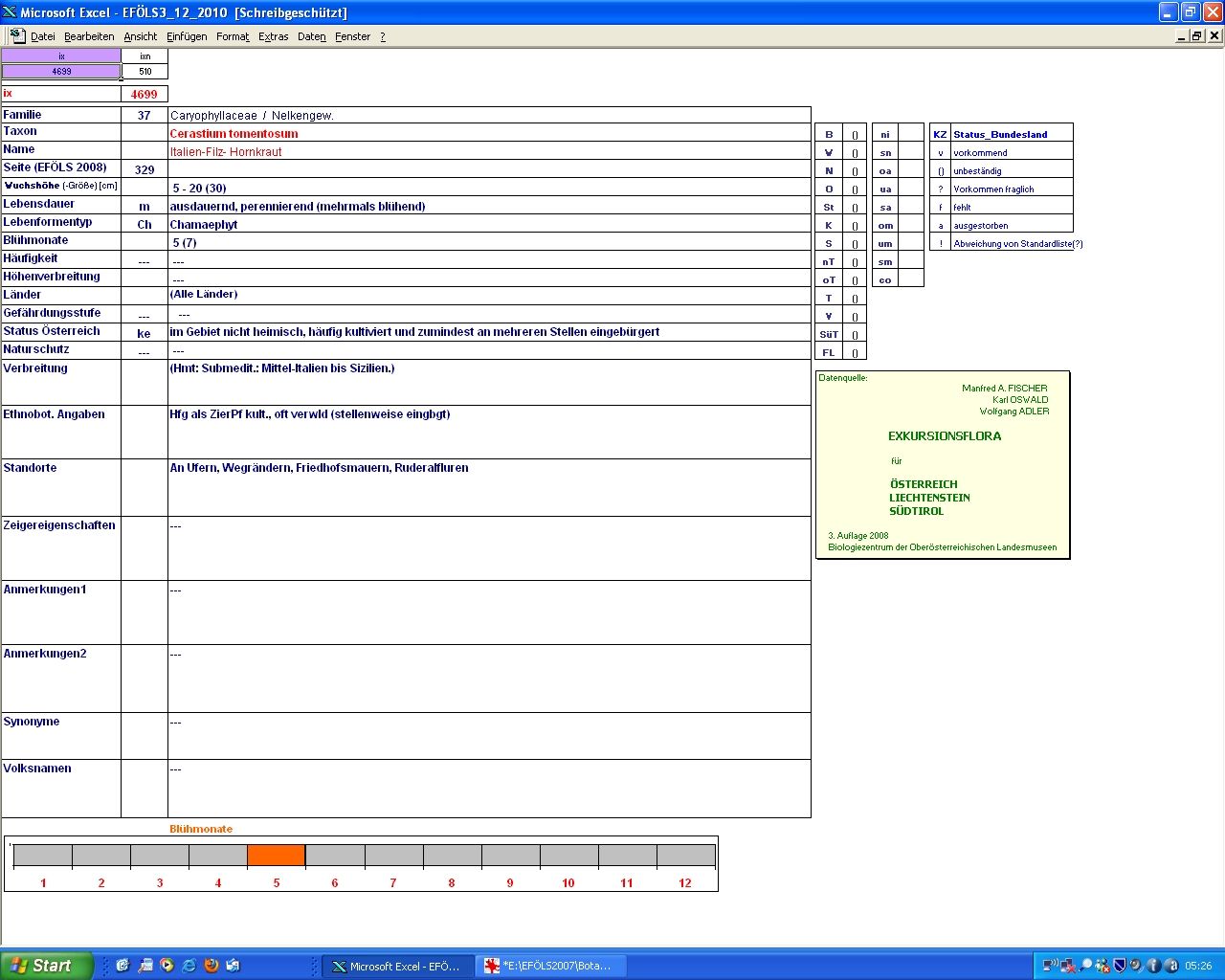Select the family cell Caryophyllaceae / Nelkengew.

489,115
